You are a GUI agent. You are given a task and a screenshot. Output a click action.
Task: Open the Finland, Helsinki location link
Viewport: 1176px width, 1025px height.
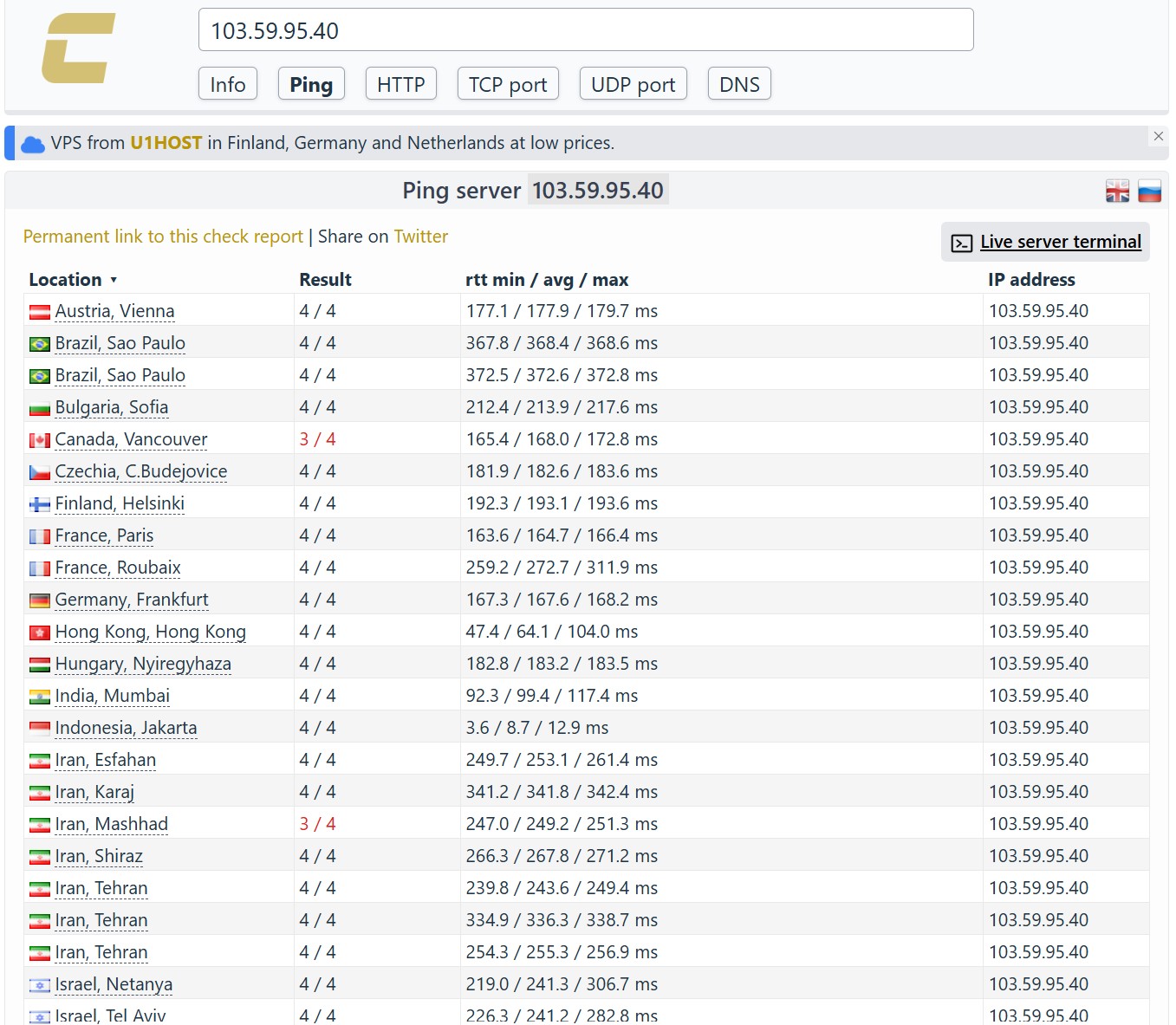(x=120, y=503)
